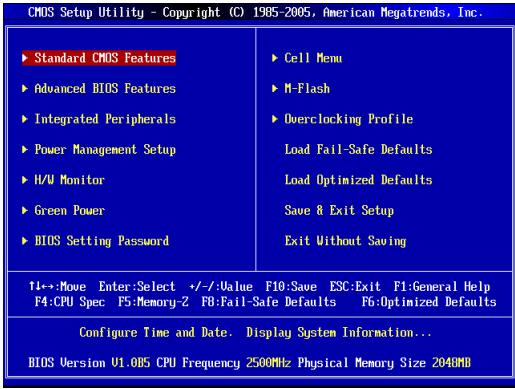Click the F5:Memory-Z hint
Viewport: 515px width, 389px height.
click(153, 302)
